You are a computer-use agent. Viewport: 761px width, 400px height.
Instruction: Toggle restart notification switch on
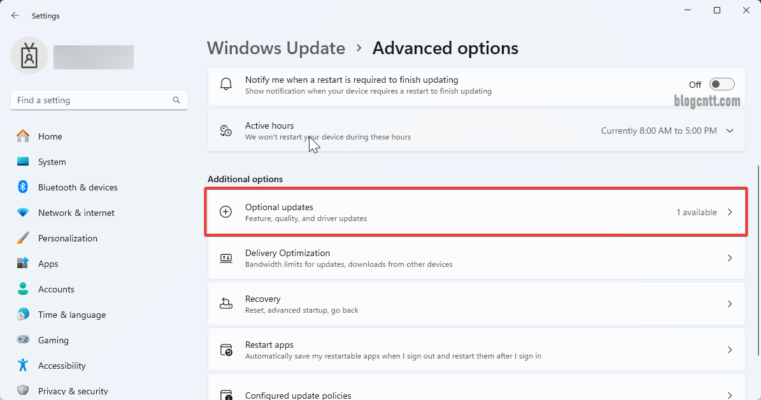[722, 85]
